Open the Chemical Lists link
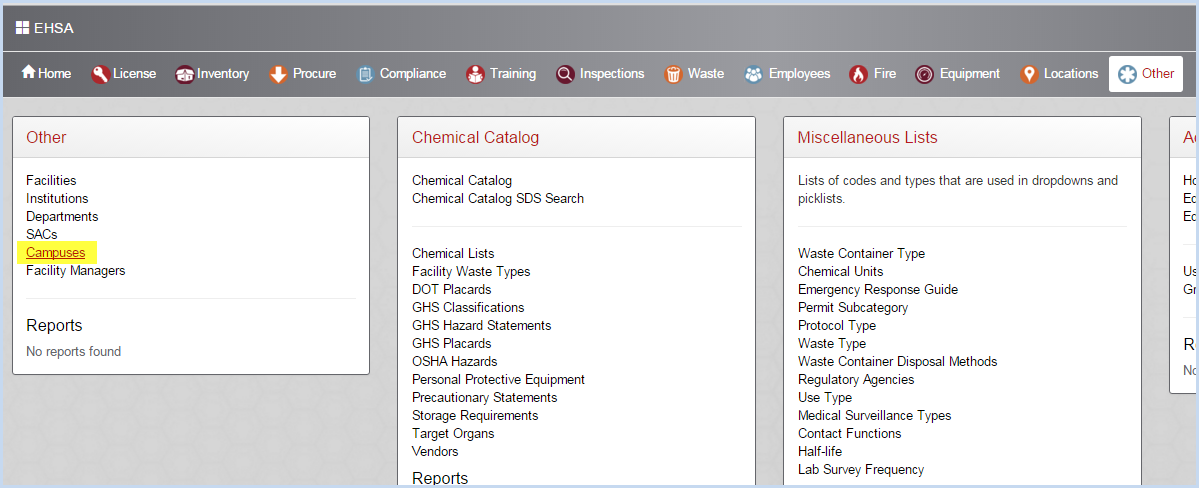This screenshot has width=1199, height=488. point(453,253)
